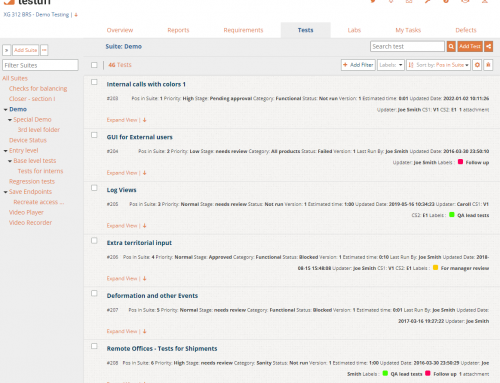Select Recreate access suite

point(39,202)
